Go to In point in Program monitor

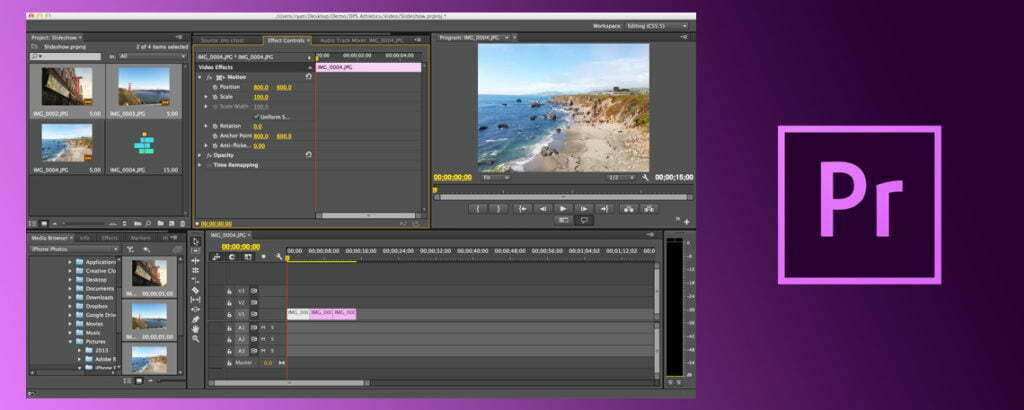pyautogui.click(x=522, y=208)
